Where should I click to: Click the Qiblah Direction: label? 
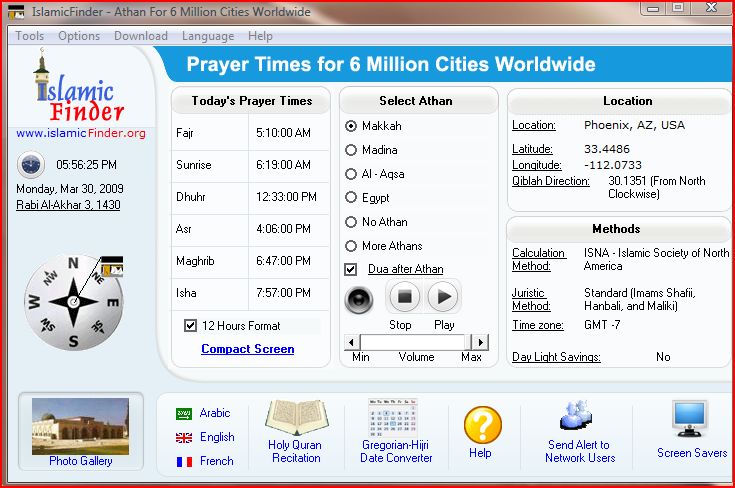coord(551,181)
